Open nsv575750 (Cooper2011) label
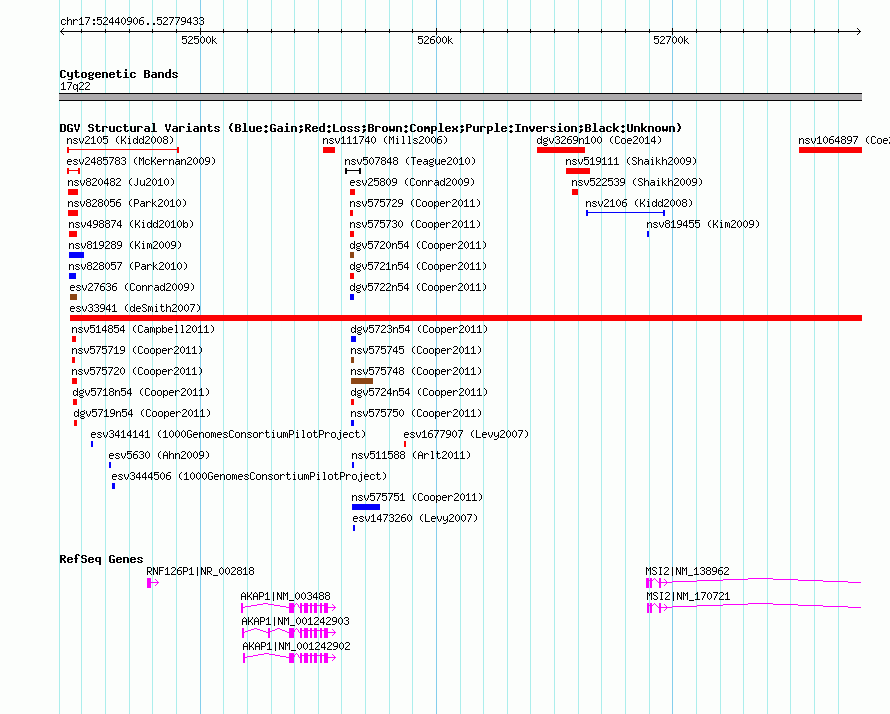890x714 pixels. click(x=416, y=413)
